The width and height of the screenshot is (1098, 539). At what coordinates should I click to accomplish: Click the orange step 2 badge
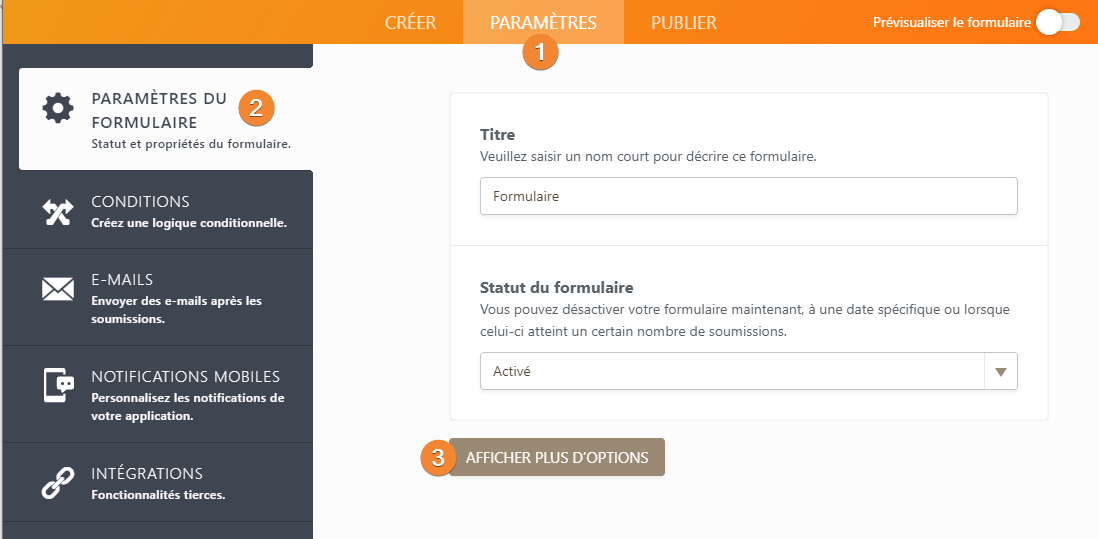click(256, 108)
